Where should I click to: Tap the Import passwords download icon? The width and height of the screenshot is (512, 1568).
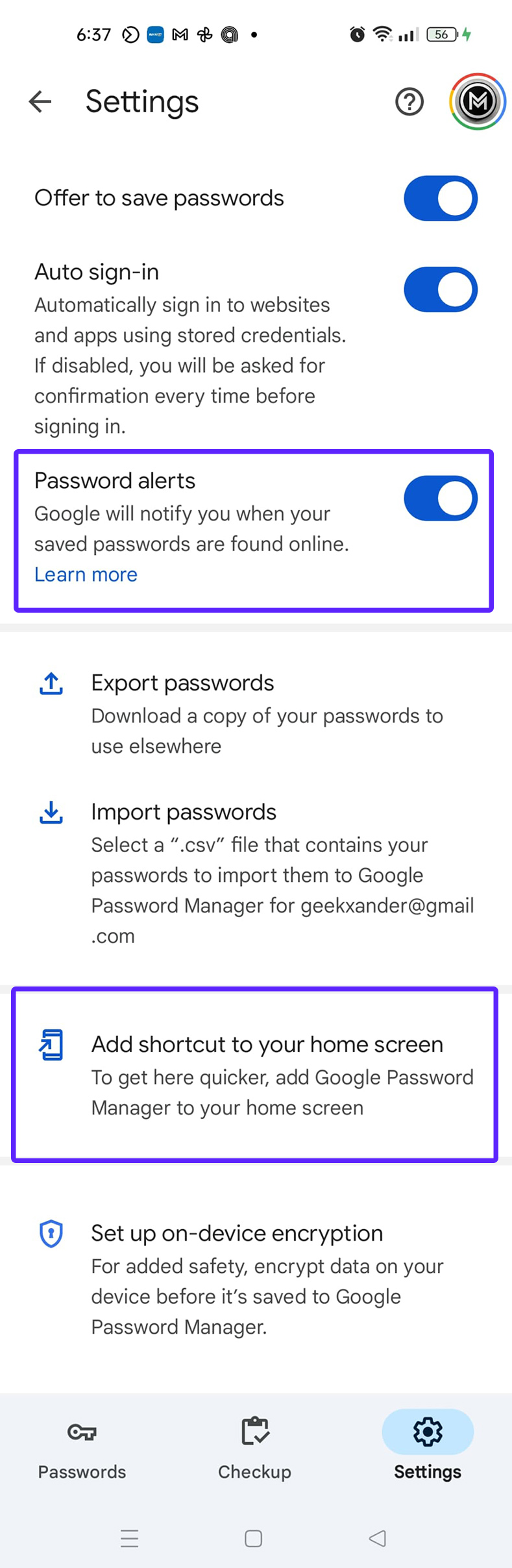(x=51, y=813)
